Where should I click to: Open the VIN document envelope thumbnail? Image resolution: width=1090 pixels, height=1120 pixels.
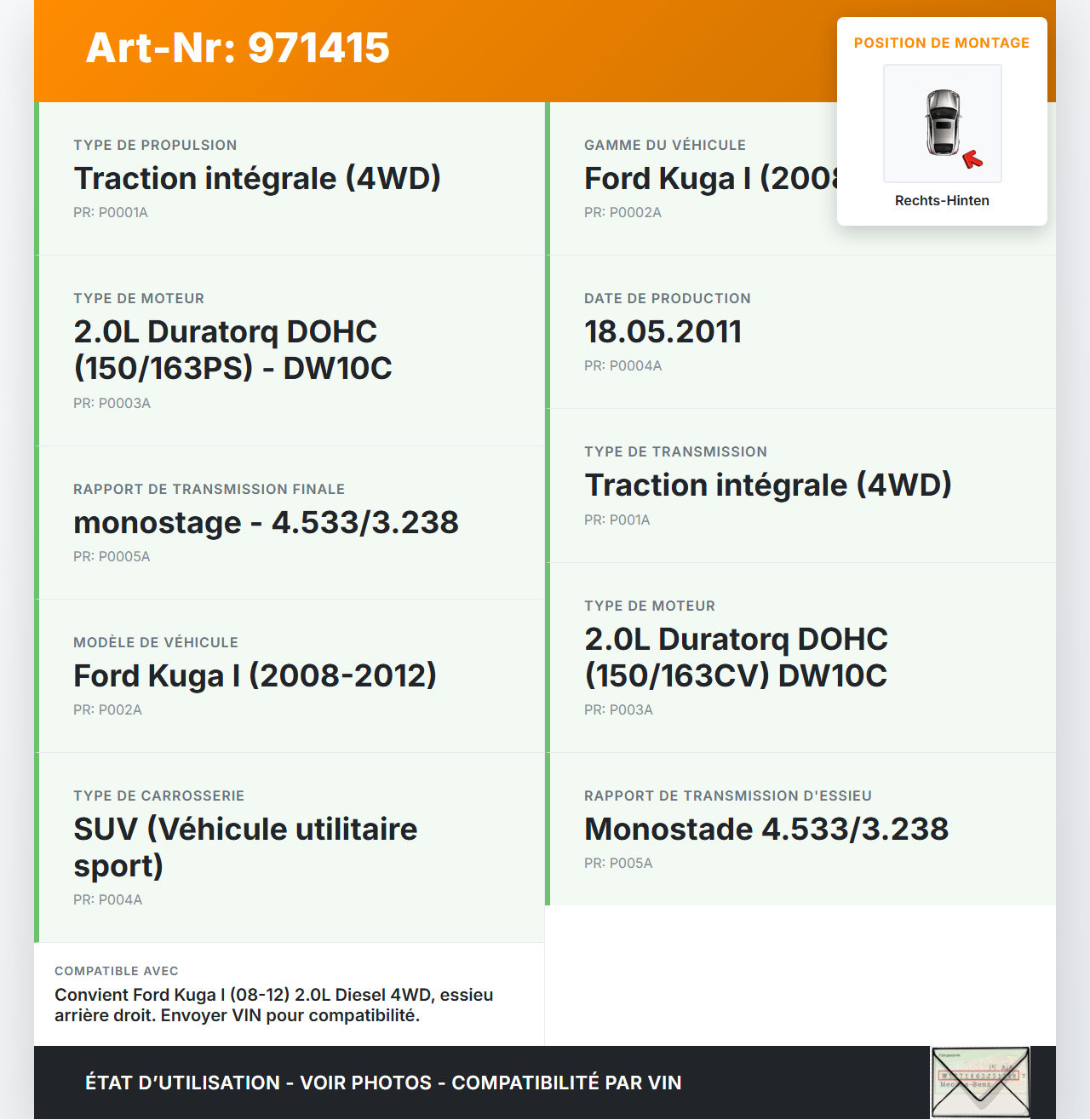(x=980, y=1082)
